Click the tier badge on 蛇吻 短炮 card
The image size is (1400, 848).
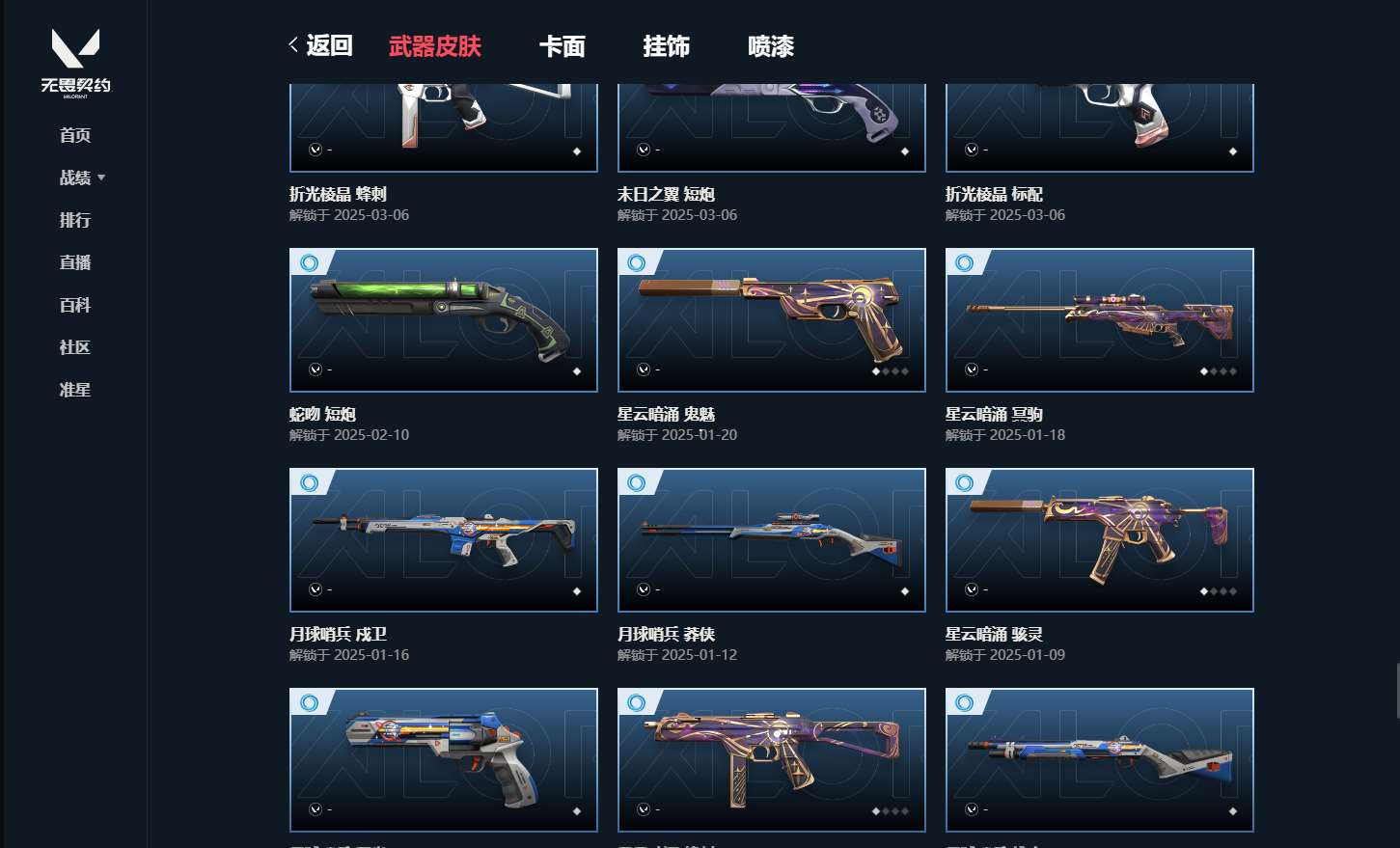click(310, 262)
